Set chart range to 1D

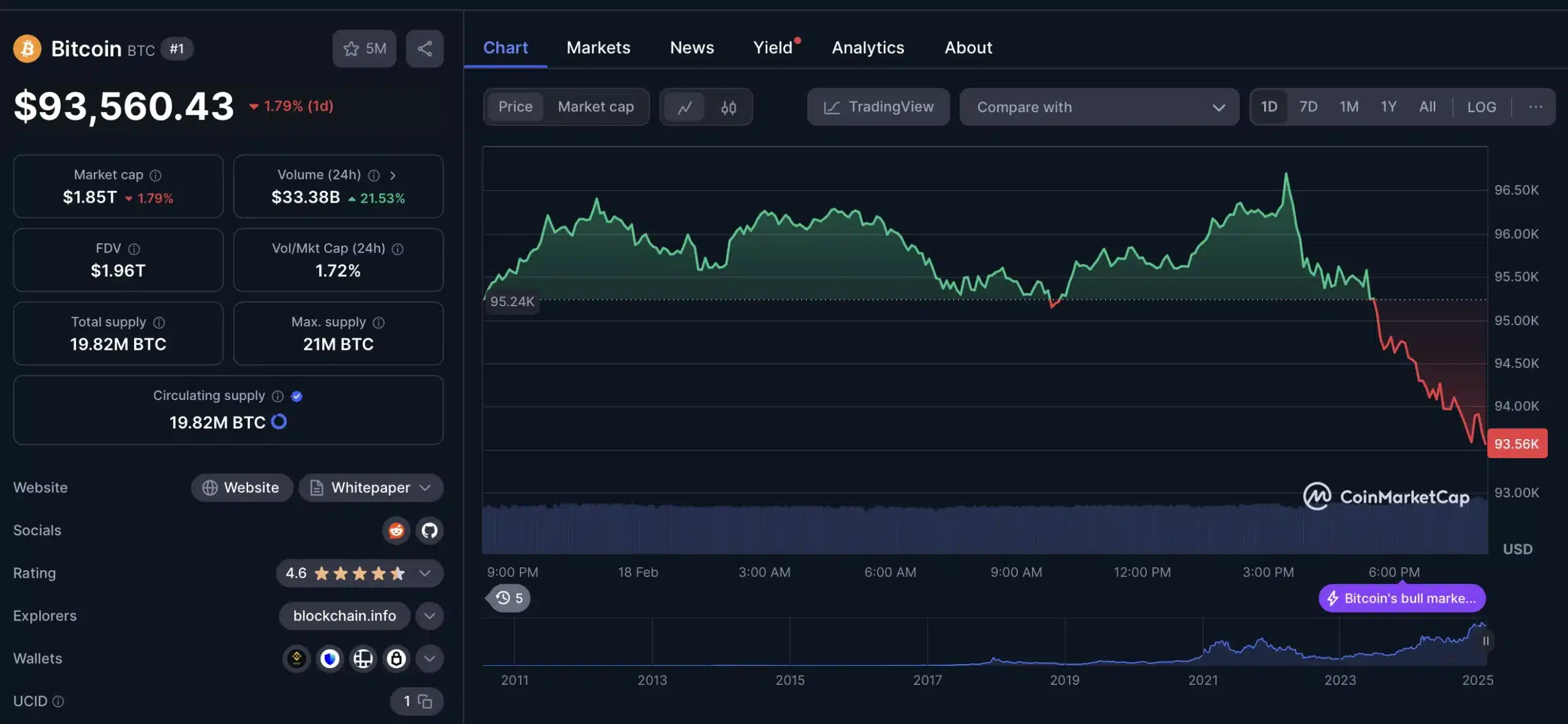pos(1269,107)
